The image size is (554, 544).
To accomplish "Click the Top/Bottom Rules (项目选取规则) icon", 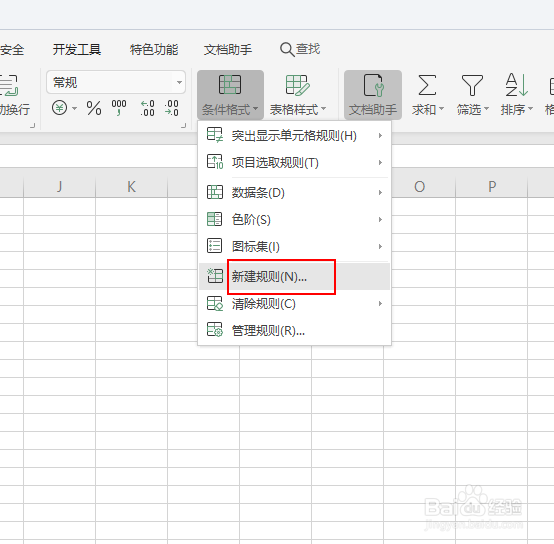I will (215, 162).
